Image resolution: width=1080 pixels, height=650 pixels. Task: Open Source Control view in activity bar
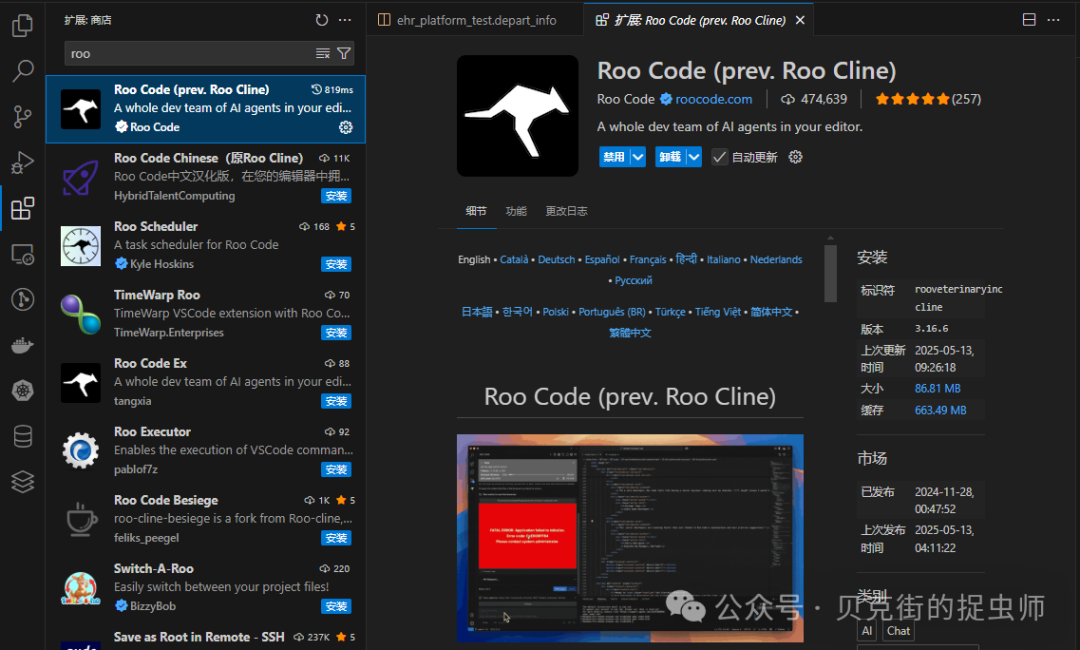[x=23, y=116]
